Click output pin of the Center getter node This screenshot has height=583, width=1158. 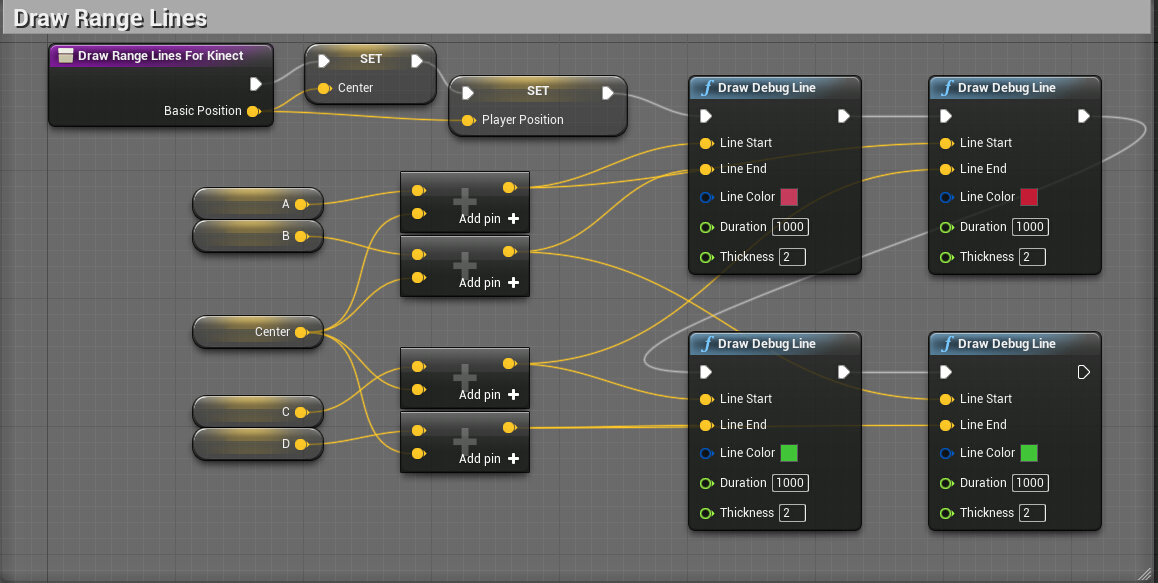(301, 333)
